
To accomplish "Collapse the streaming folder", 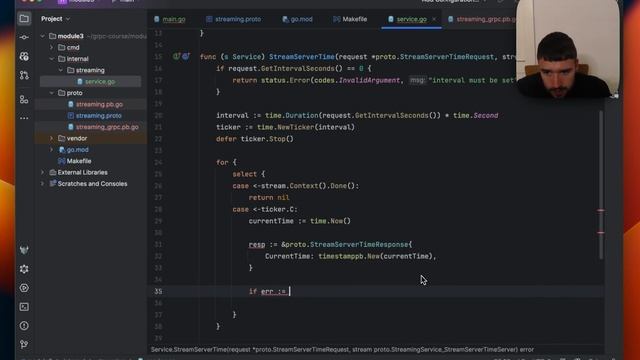I will [x=60, y=70].
